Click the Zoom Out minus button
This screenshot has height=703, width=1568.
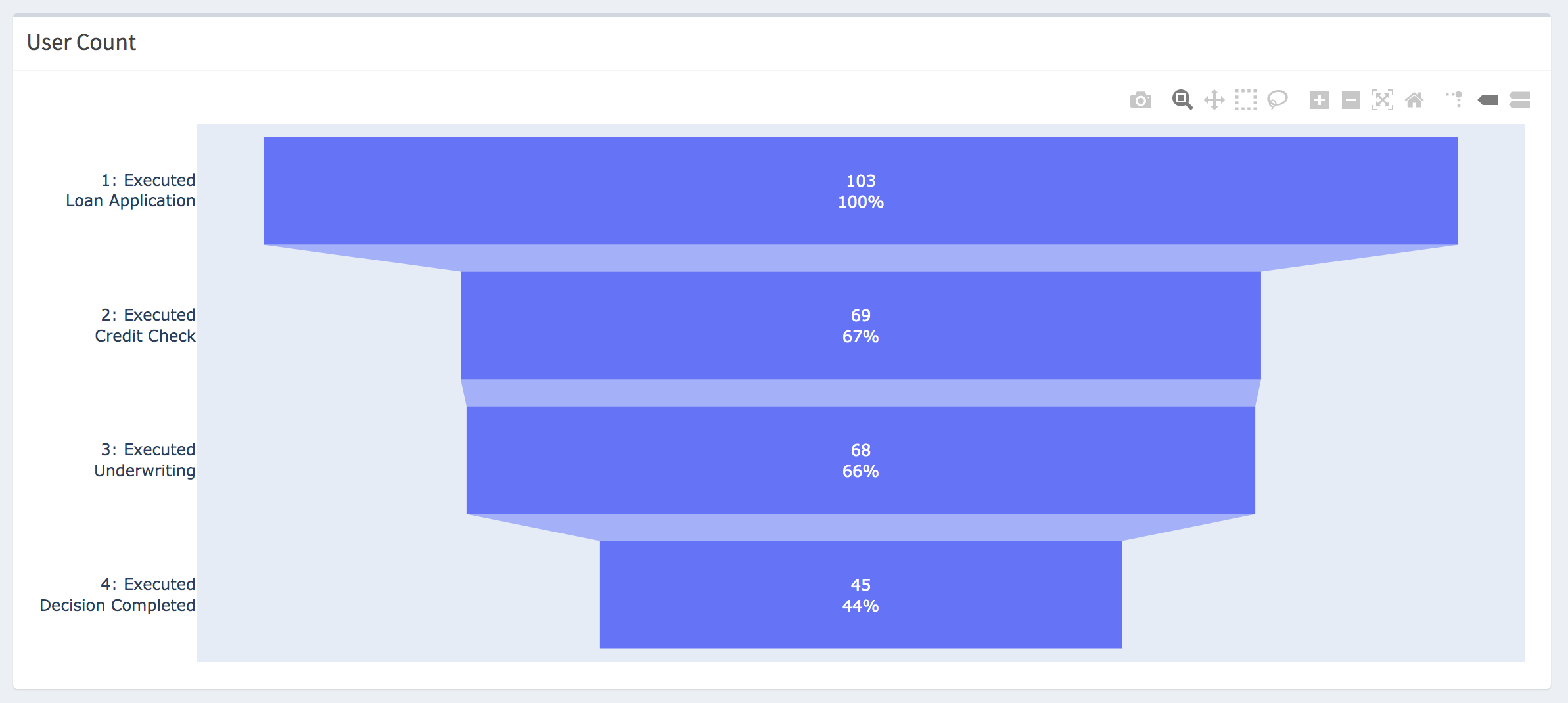tap(1350, 100)
